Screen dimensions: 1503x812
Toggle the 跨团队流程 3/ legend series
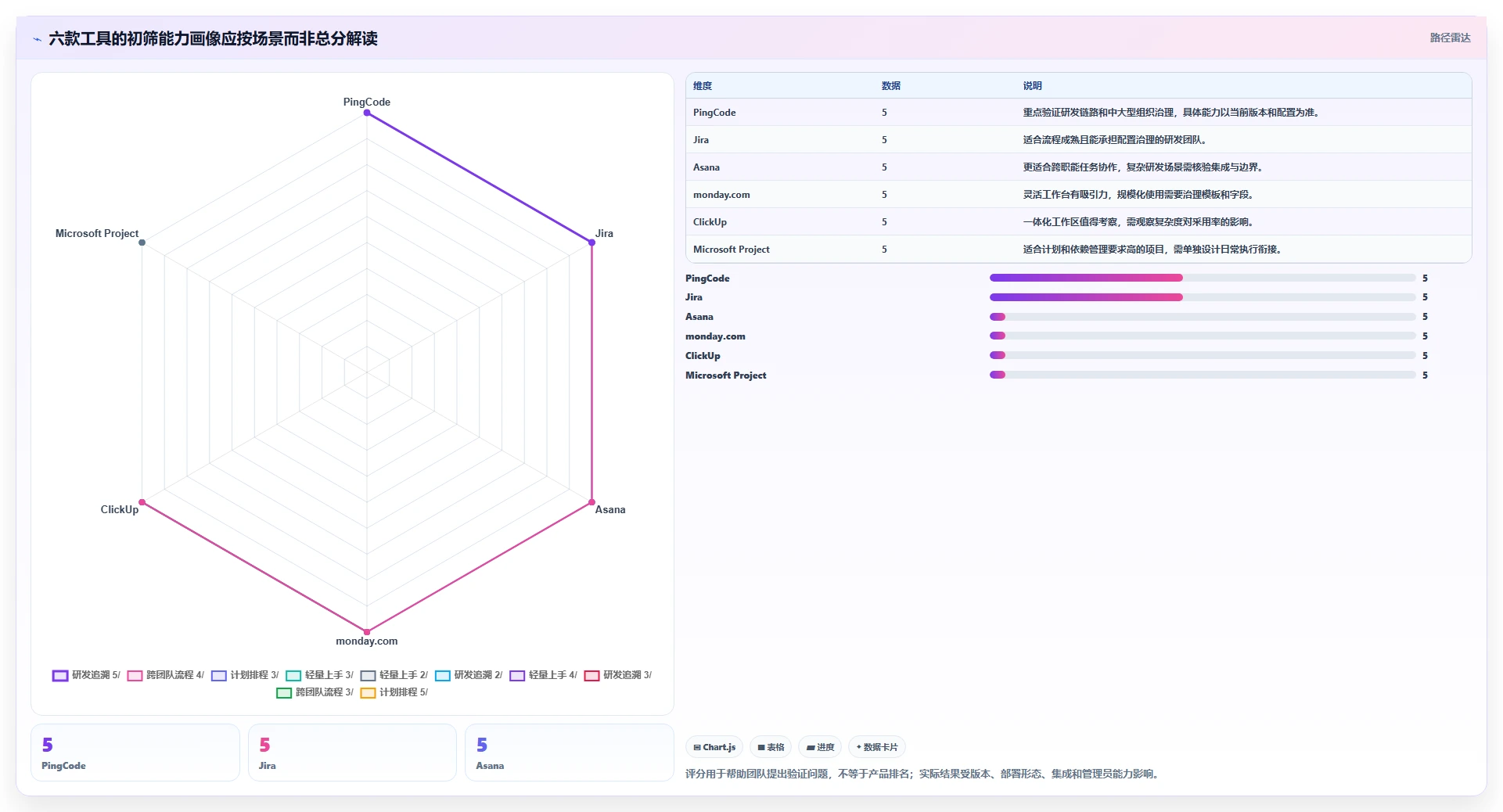(x=315, y=692)
